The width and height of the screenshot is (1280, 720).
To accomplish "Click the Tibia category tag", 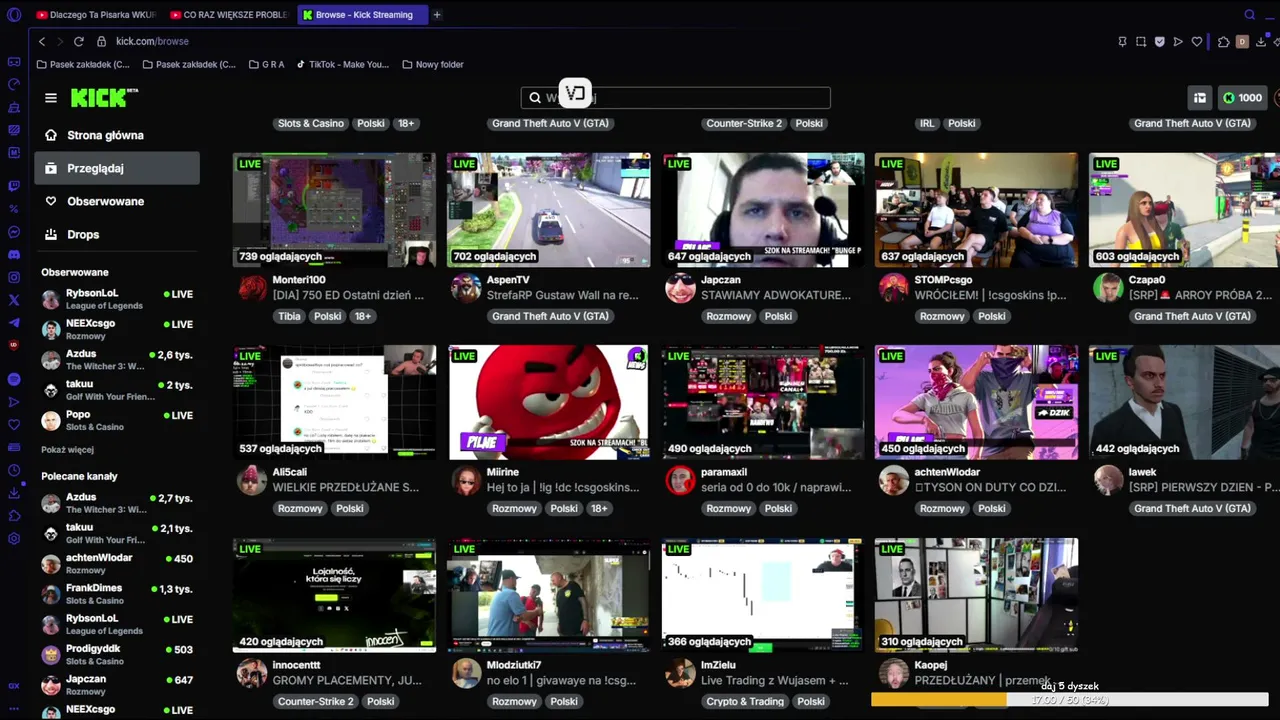I will pos(289,316).
